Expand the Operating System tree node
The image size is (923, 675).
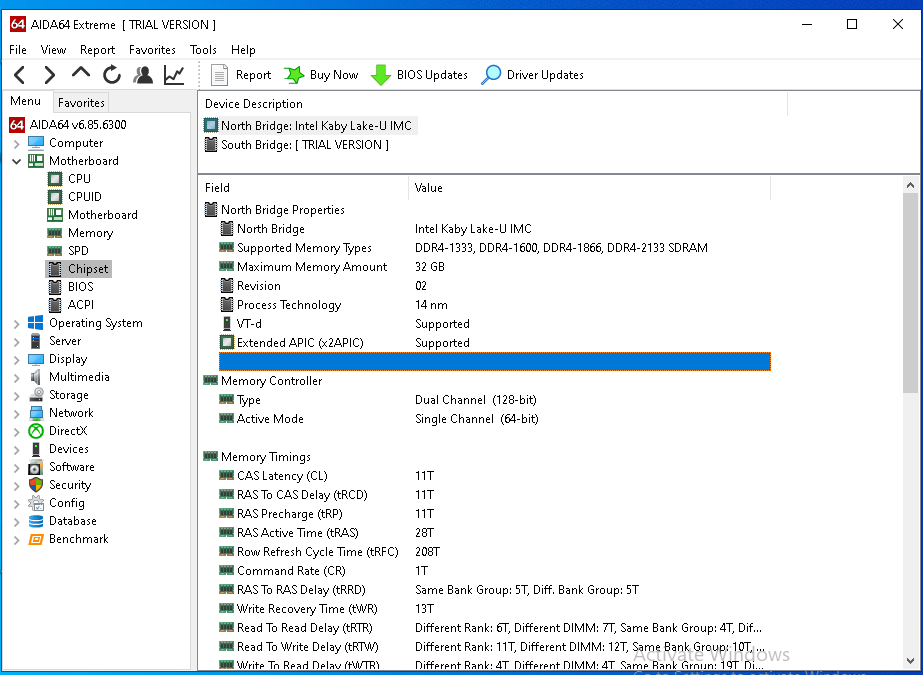[16, 324]
